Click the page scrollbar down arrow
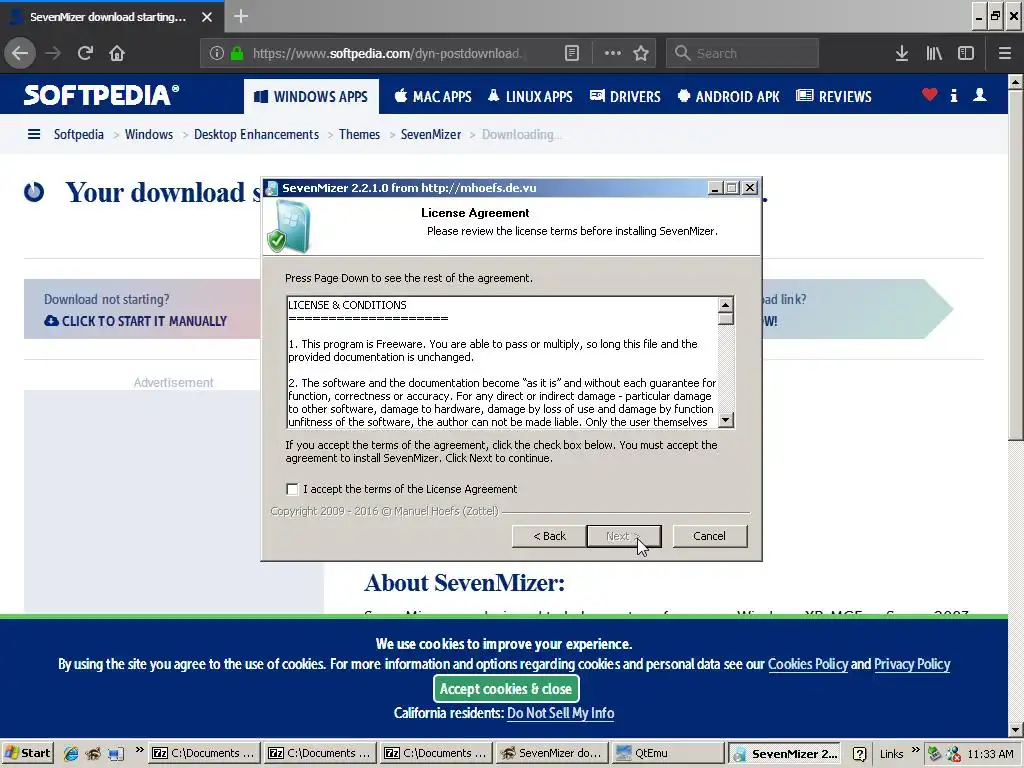This screenshot has height=768, width=1024. (x=1015, y=729)
